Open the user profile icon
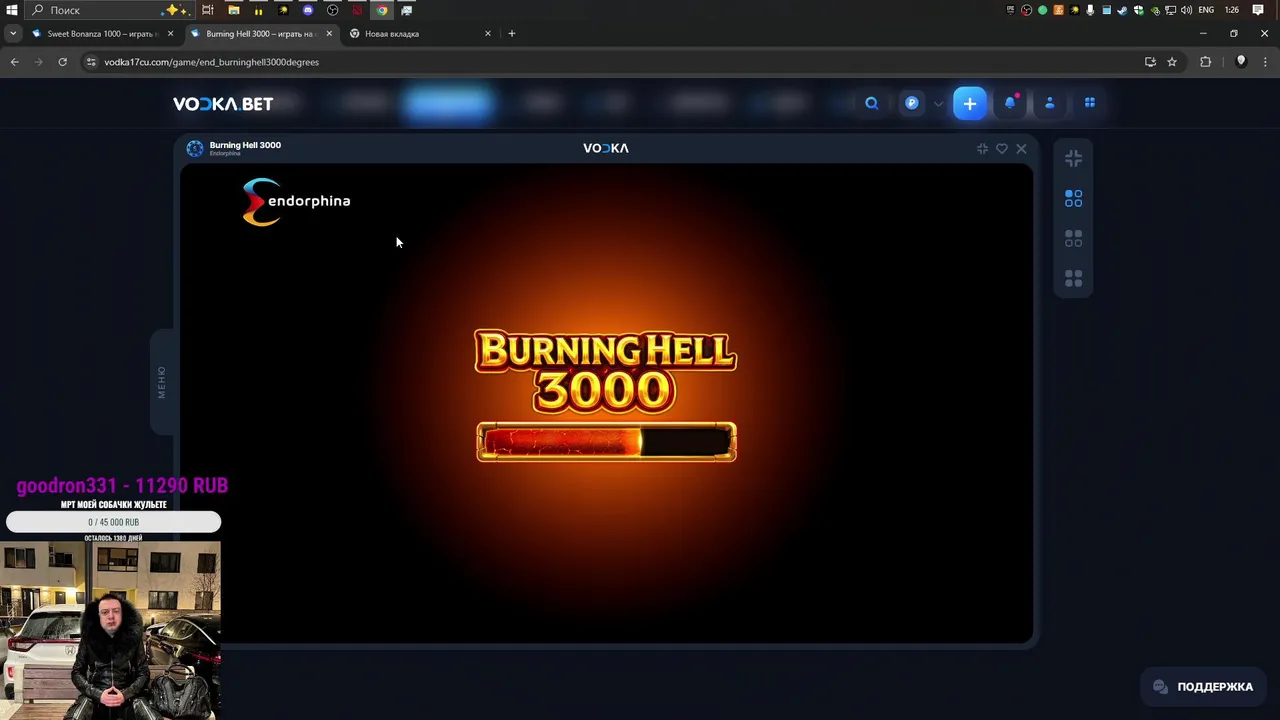The image size is (1280, 720). coord(1050,103)
